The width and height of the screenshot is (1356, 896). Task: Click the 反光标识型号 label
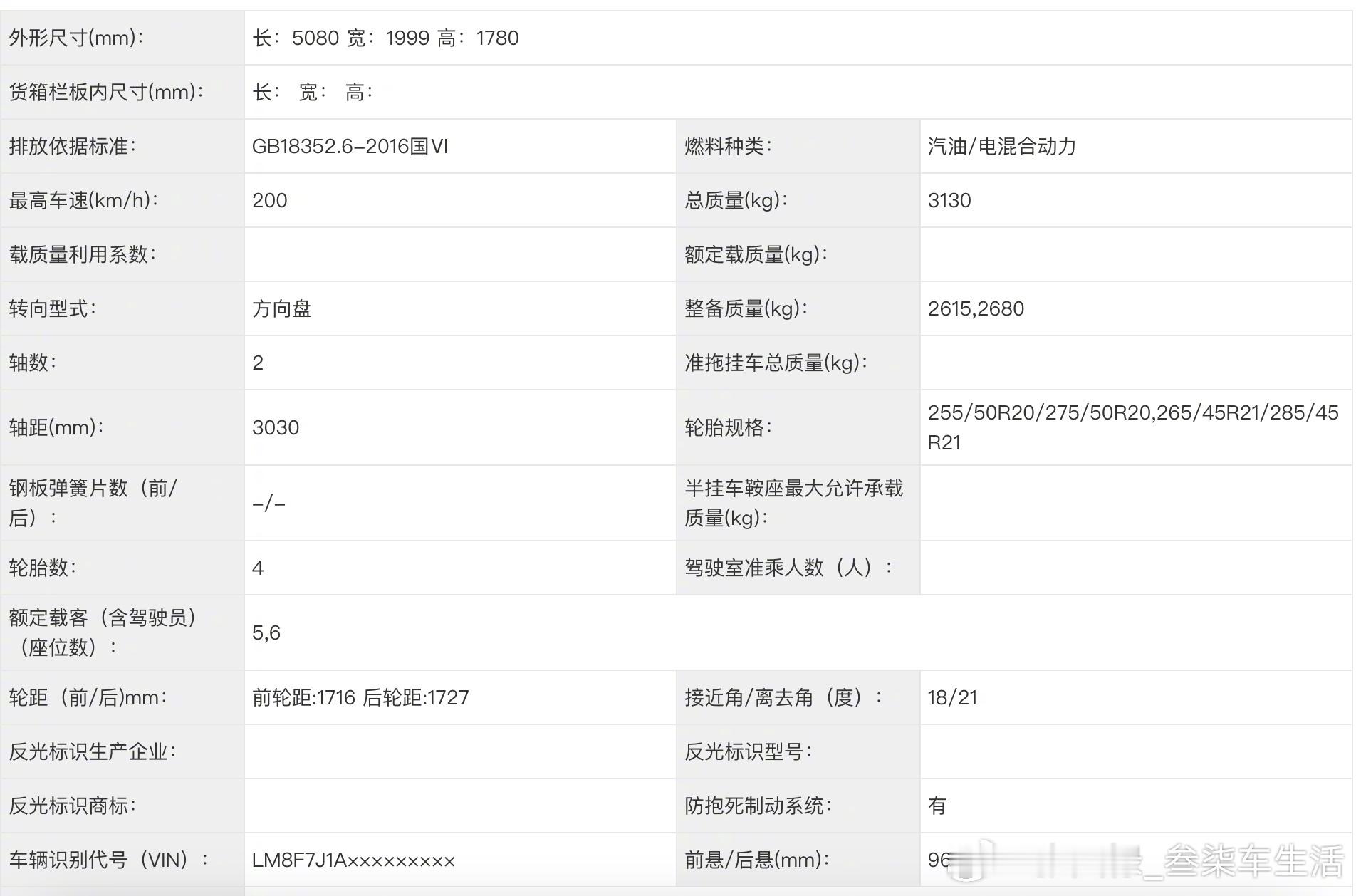(x=749, y=751)
